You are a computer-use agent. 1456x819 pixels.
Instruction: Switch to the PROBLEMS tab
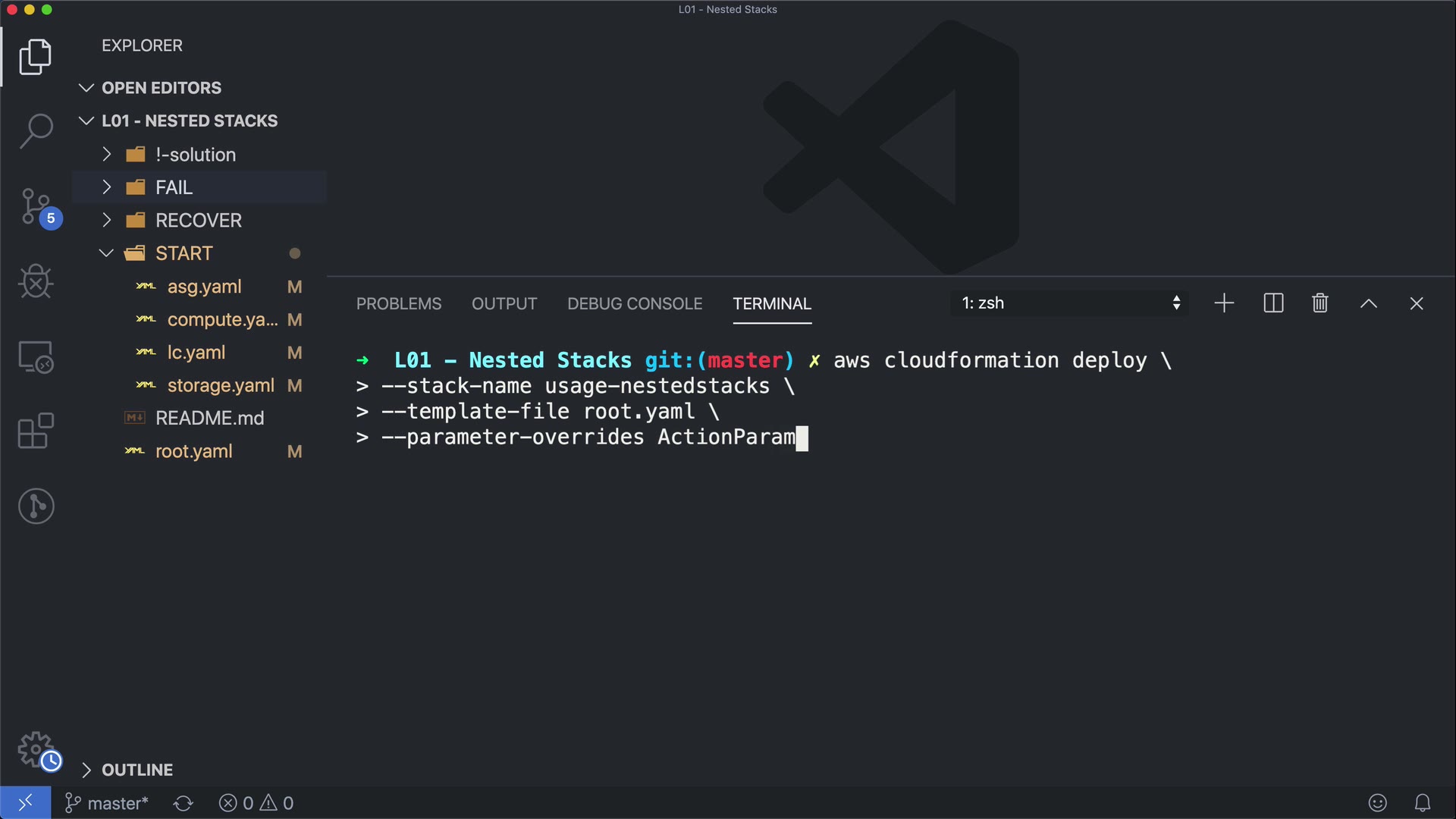pyautogui.click(x=399, y=303)
